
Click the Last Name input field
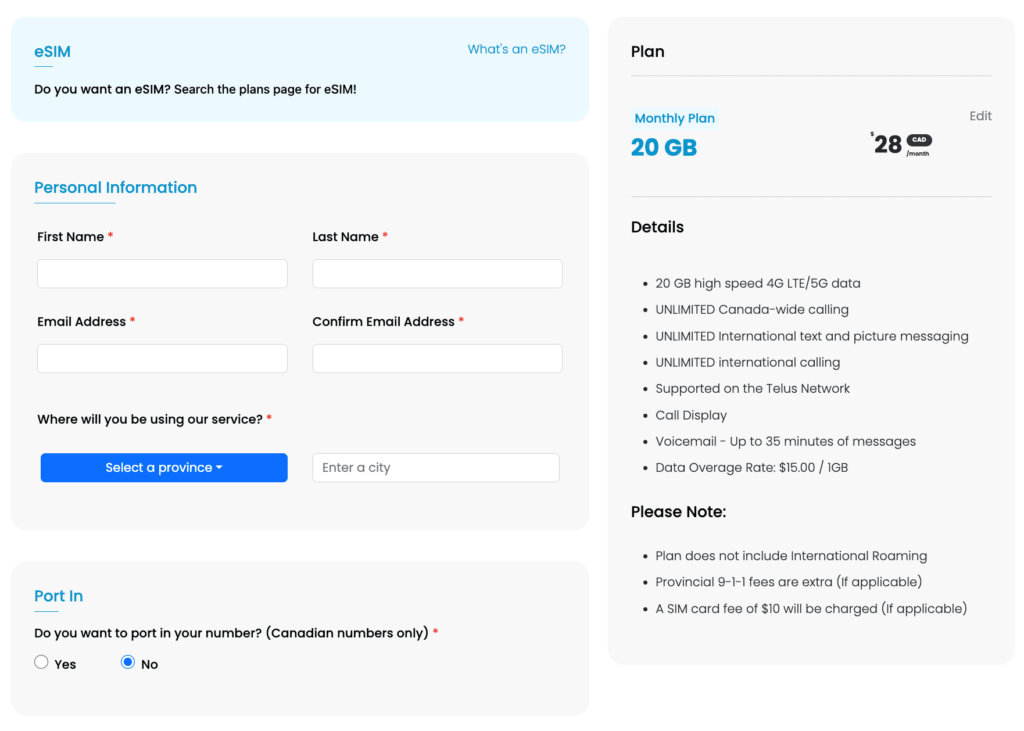(x=437, y=274)
